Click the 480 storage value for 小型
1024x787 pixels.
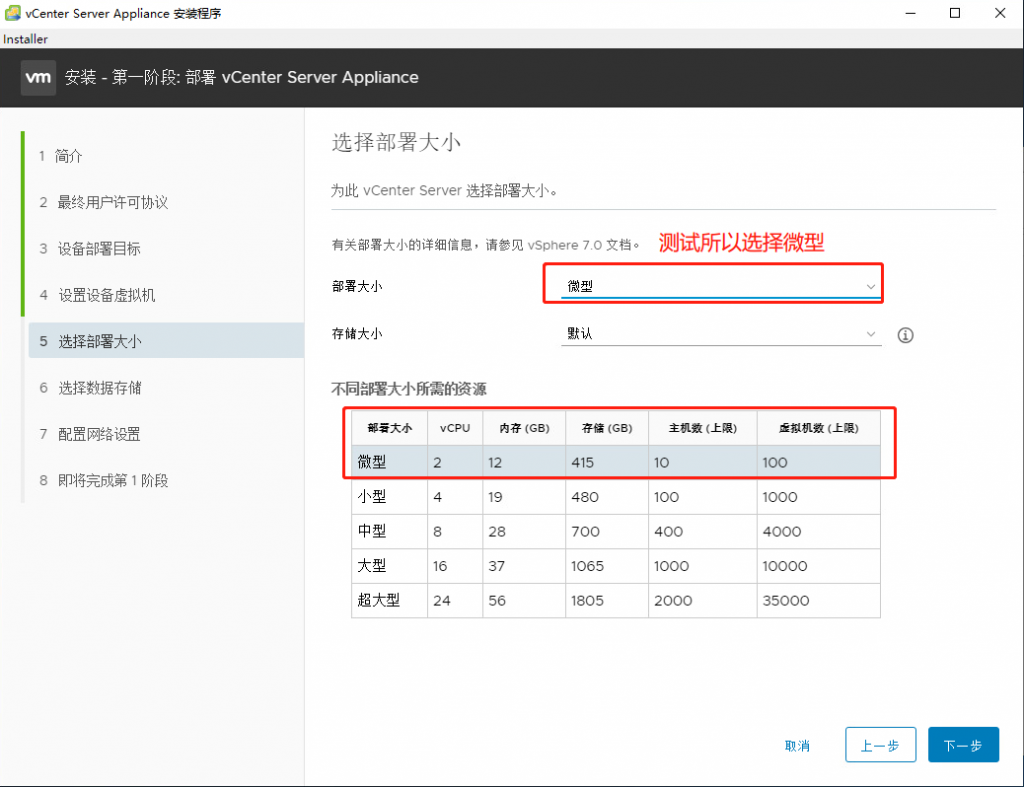pos(584,497)
